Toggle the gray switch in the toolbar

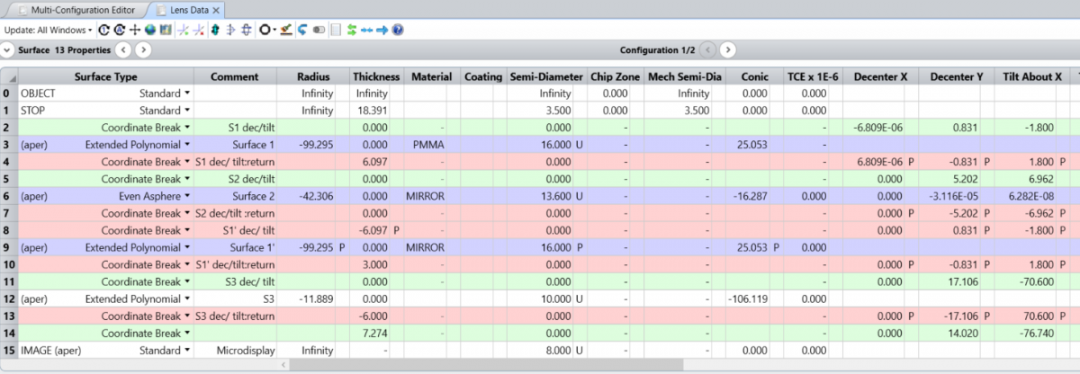click(319, 30)
